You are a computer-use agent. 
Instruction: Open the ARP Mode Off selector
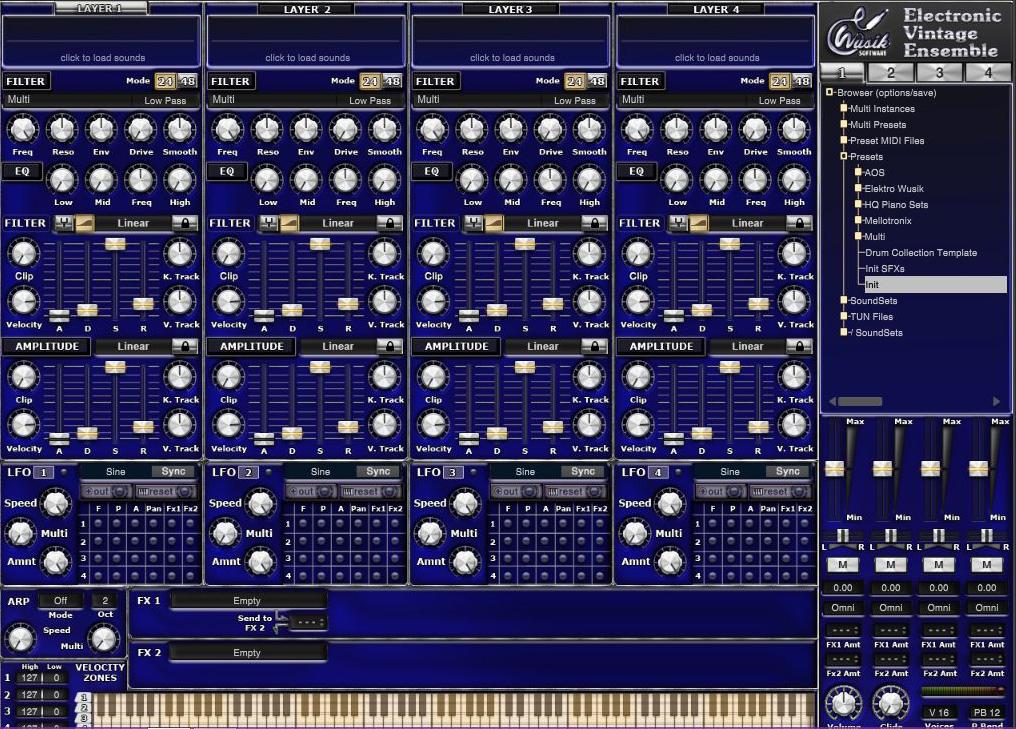coord(60,601)
